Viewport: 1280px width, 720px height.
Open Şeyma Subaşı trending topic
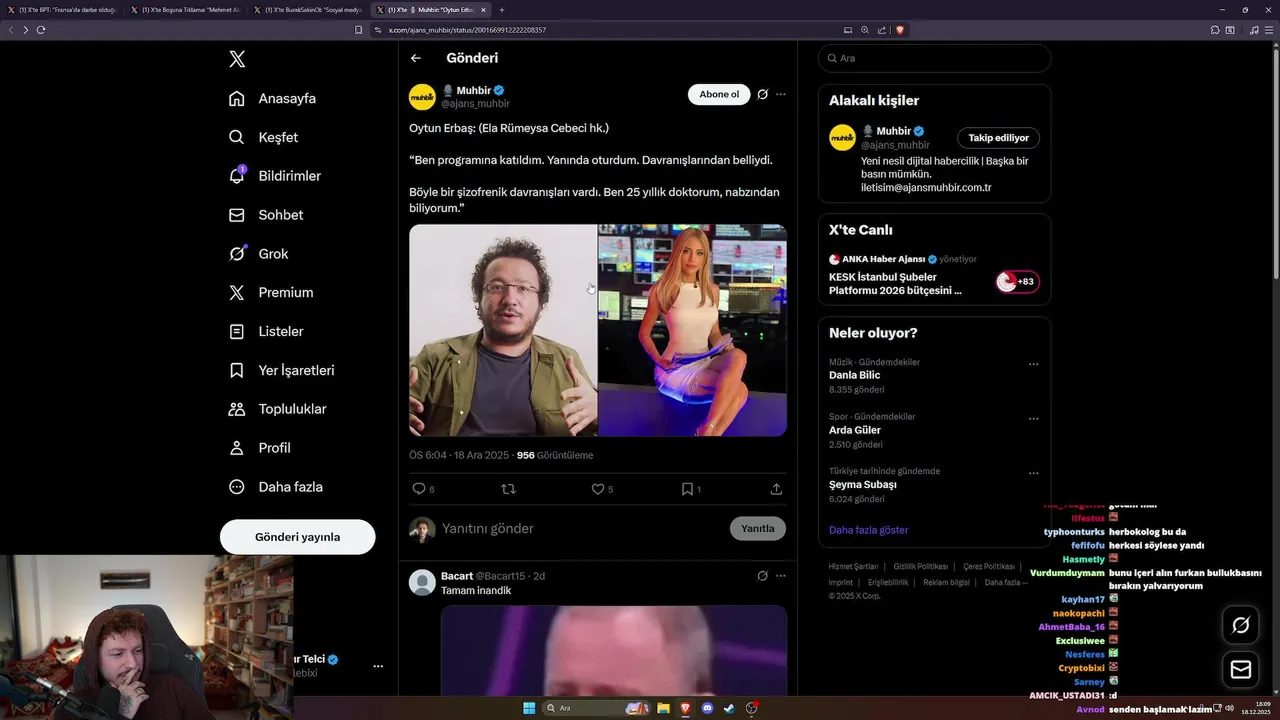tap(862, 484)
